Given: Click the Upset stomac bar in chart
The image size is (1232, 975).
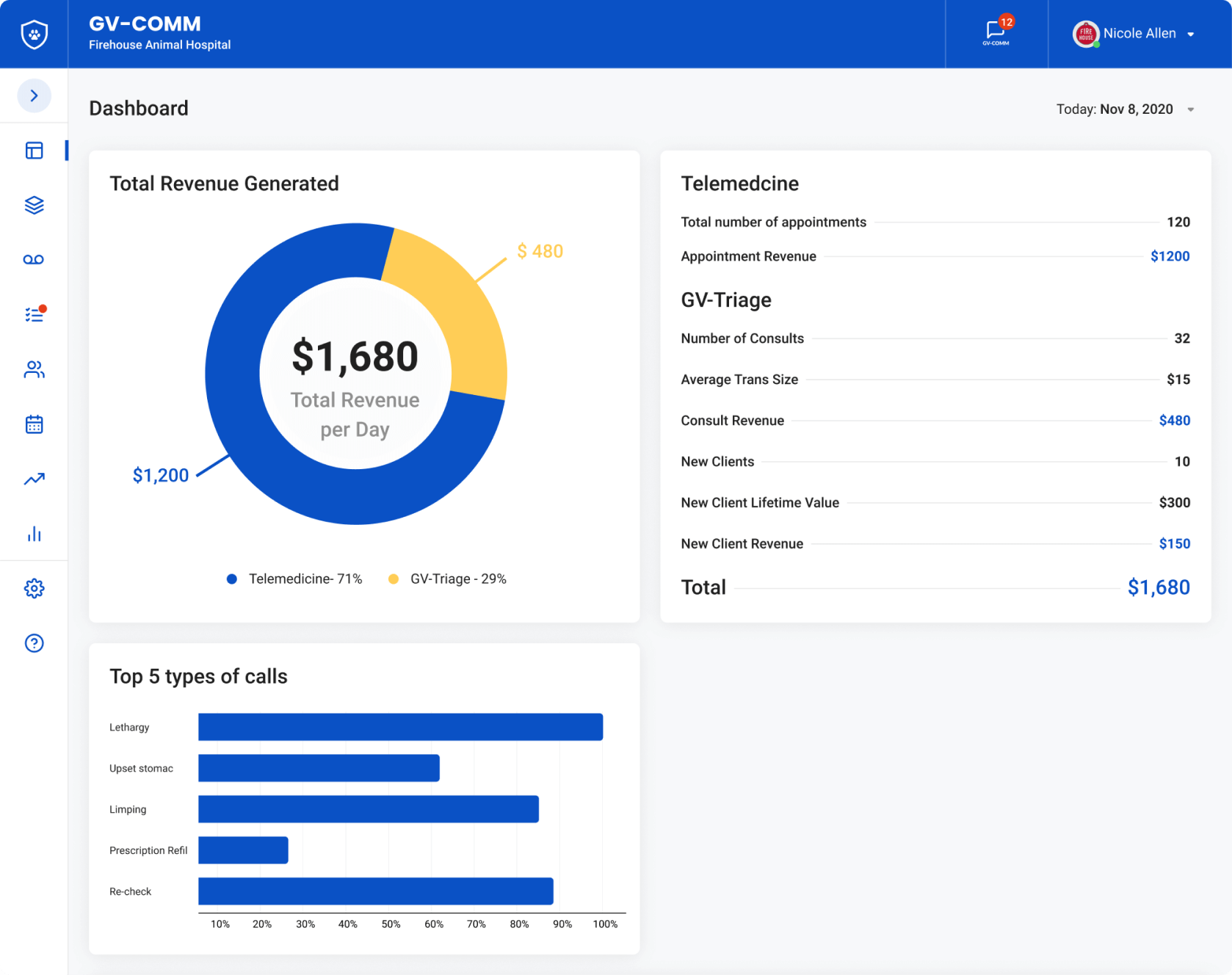Looking at the screenshot, I should (319, 768).
